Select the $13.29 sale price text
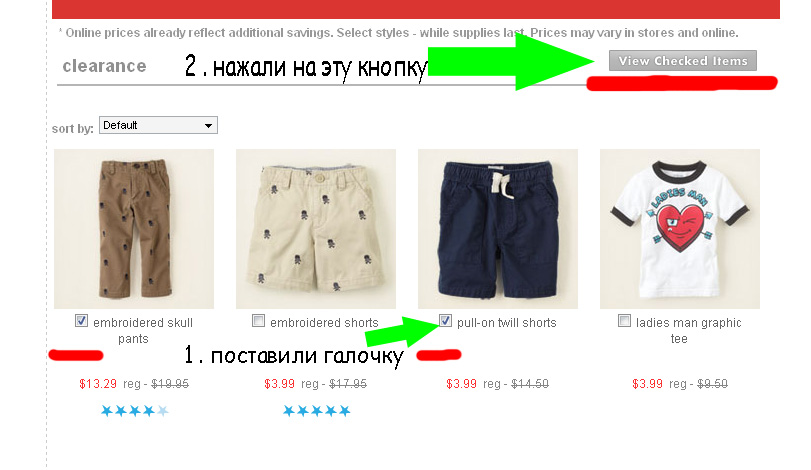Screen dimensions: 811x470 point(98,384)
